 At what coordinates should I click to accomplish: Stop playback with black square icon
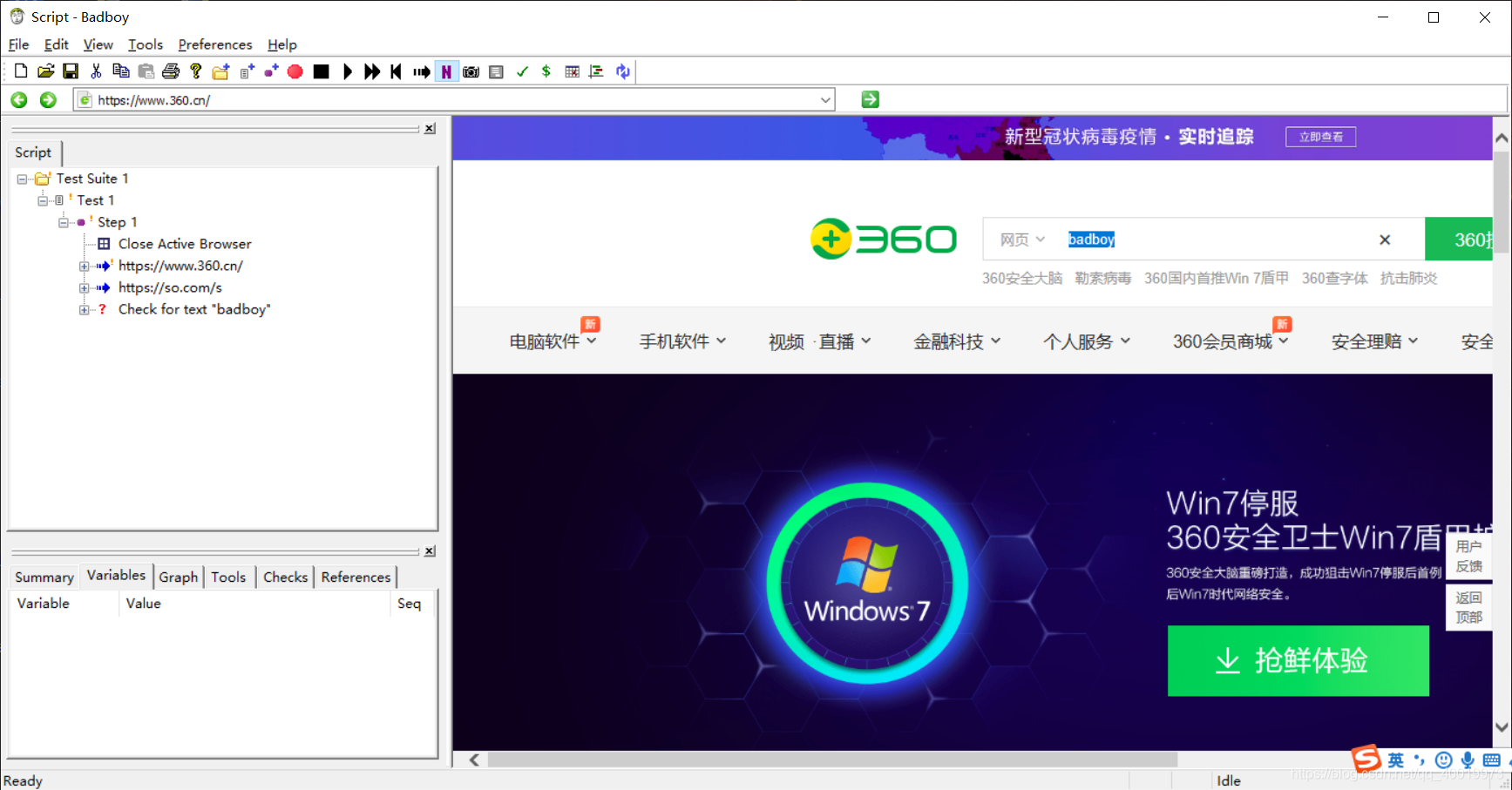click(321, 71)
